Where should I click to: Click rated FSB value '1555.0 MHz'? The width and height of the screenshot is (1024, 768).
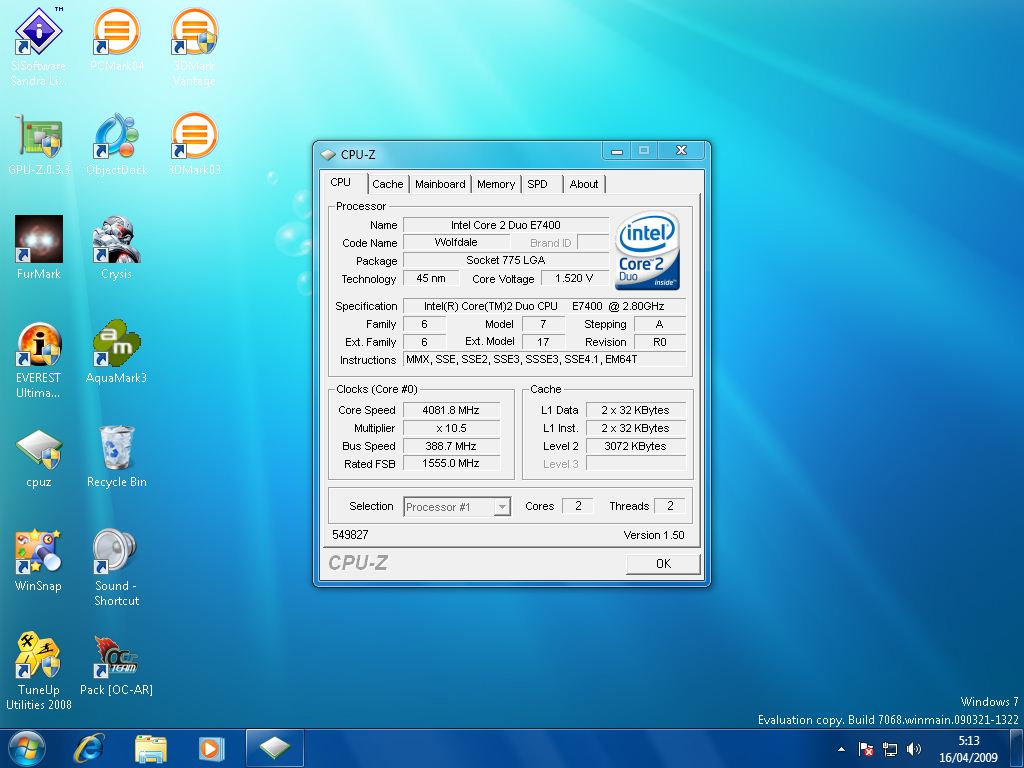click(451, 463)
